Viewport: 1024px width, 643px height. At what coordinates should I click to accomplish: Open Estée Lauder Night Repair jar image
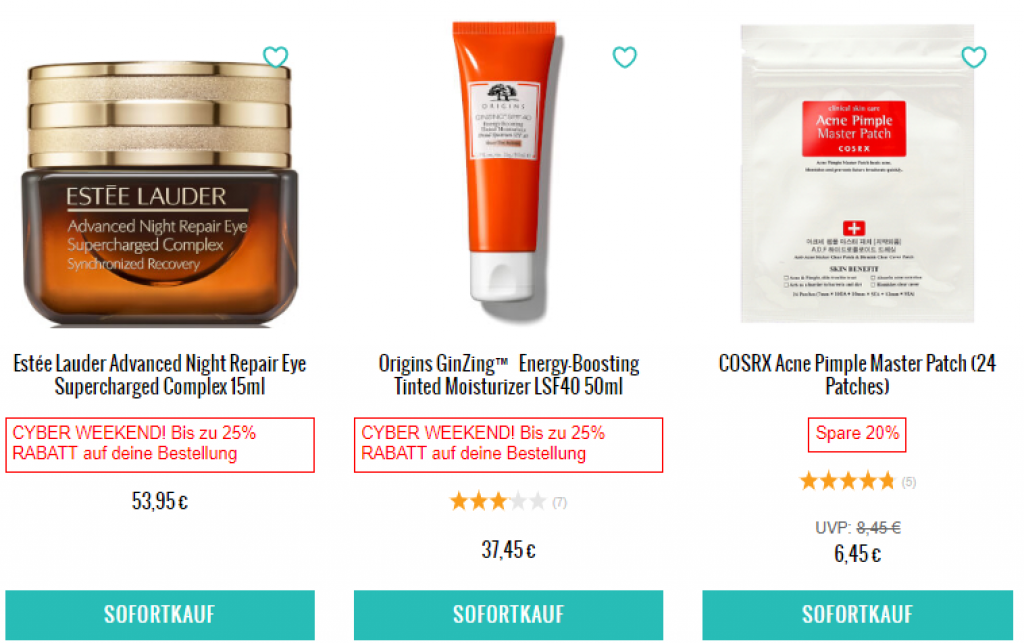pos(160,193)
